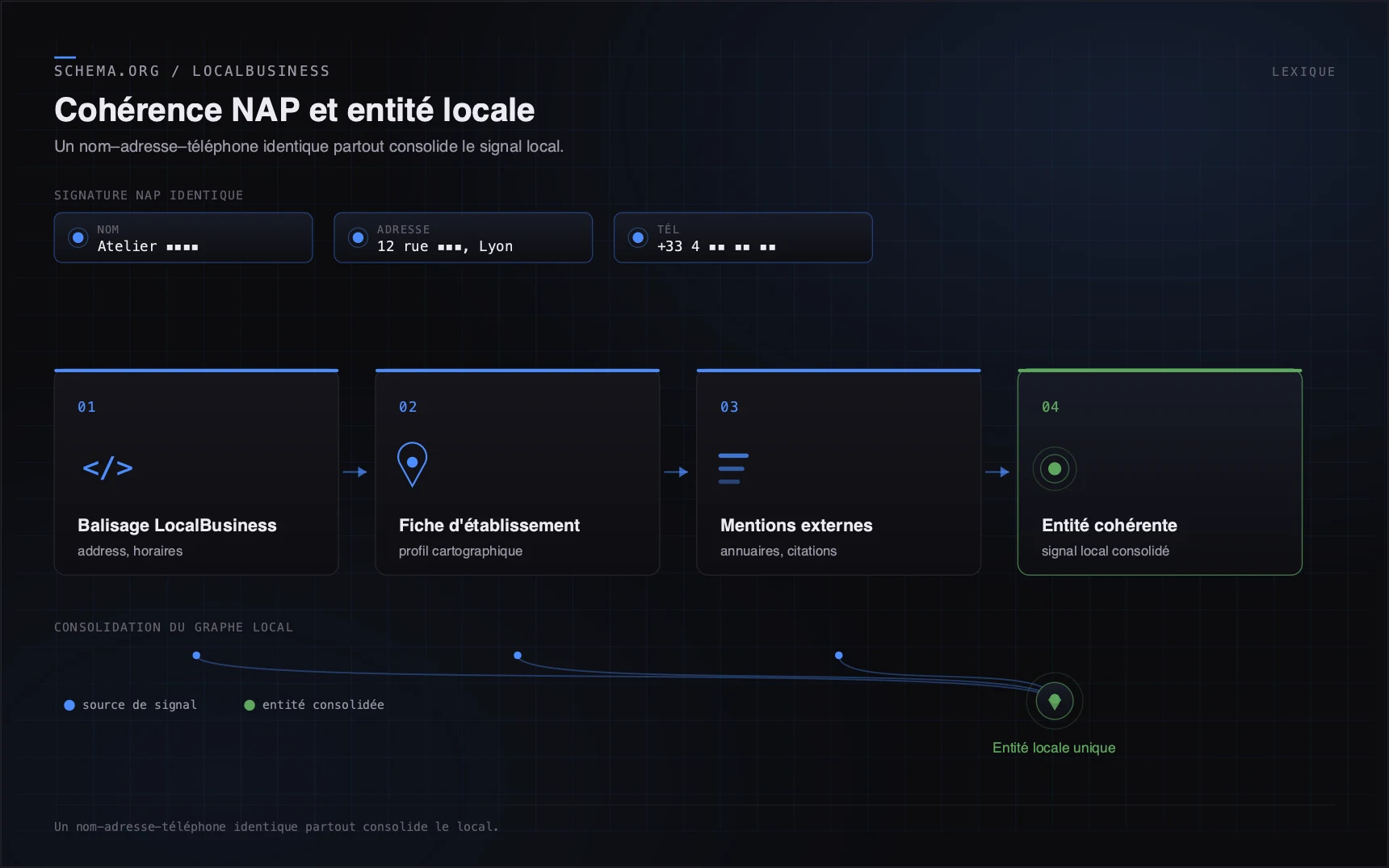Click the first blue graph source node

[196, 656]
